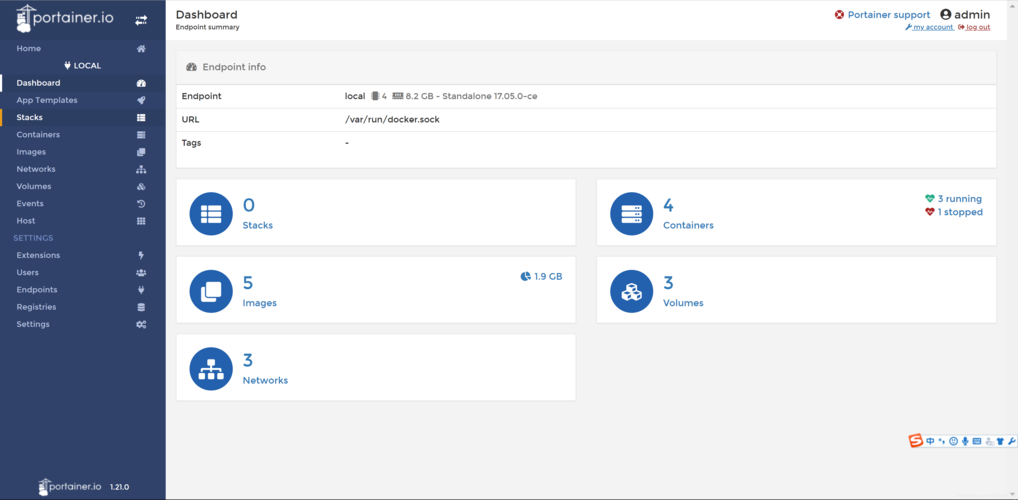Open the Settings sidebar entry
The height and width of the screenshot is (500, 1018).
(x=33, y=324)
